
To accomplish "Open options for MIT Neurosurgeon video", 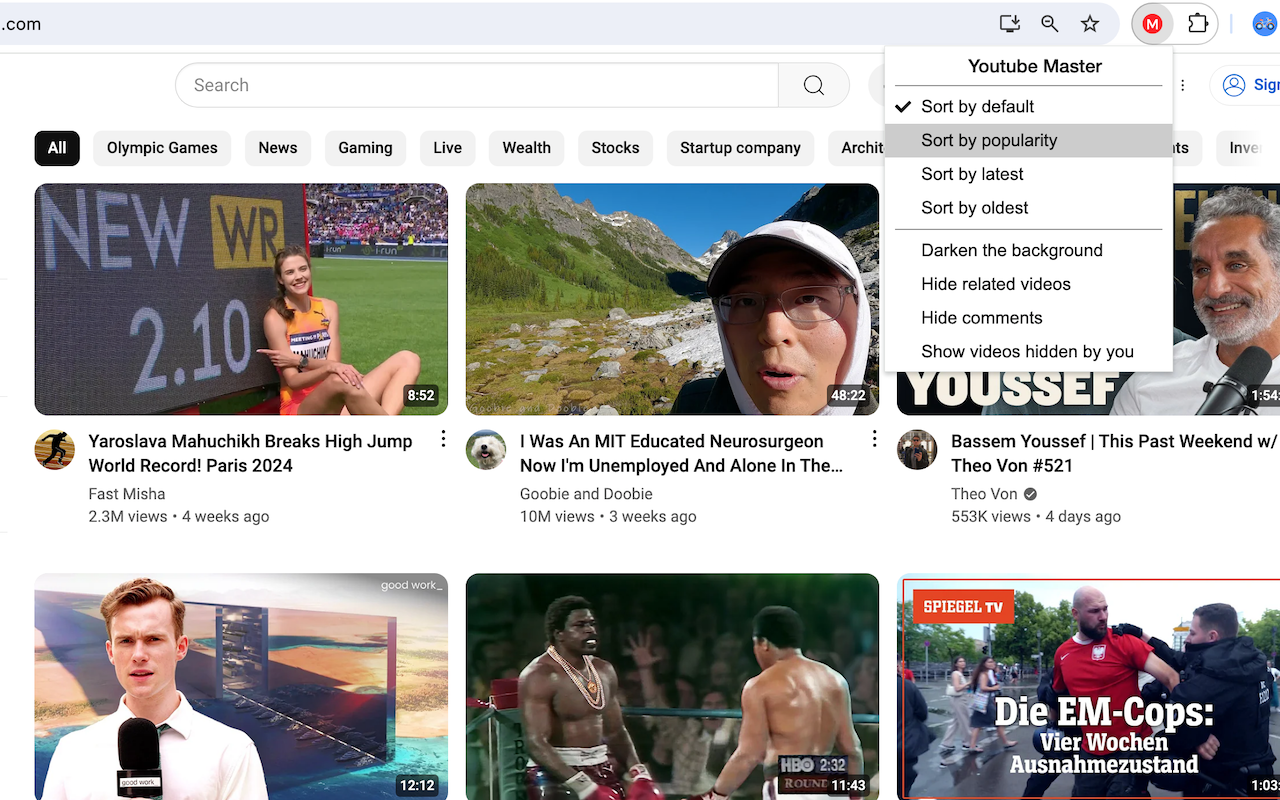I will tap(874, 439).
